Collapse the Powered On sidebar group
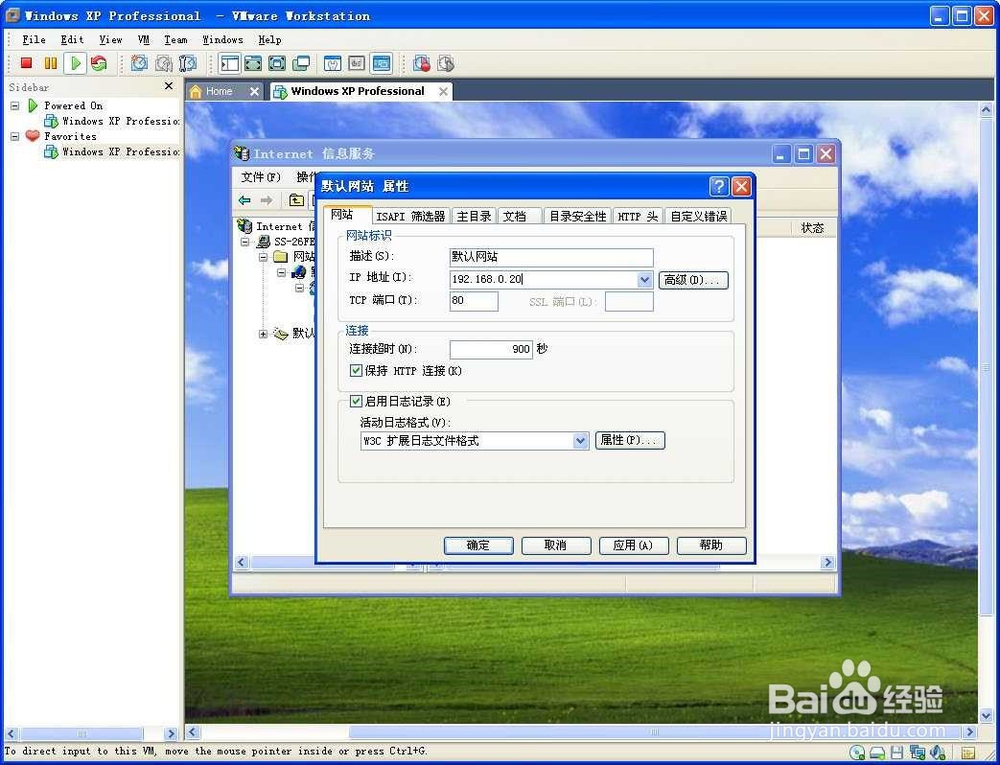The height and width of the screenshot is (765, 1000). pos(15,106)
